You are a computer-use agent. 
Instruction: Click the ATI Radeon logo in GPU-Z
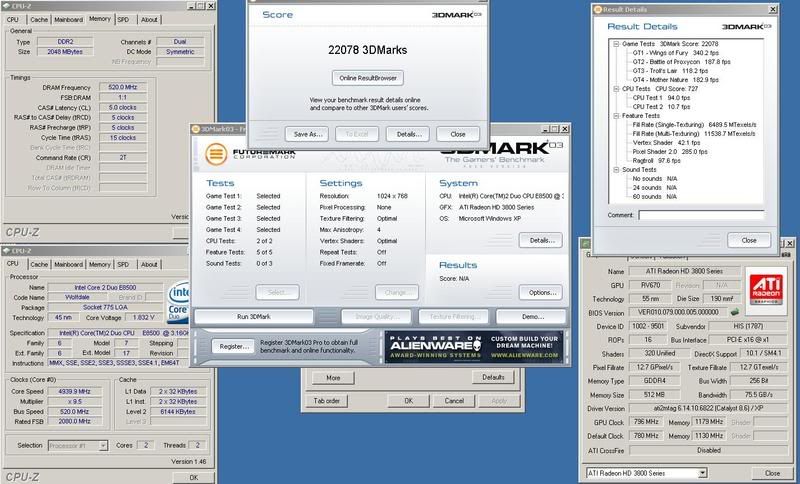[766, 290]
